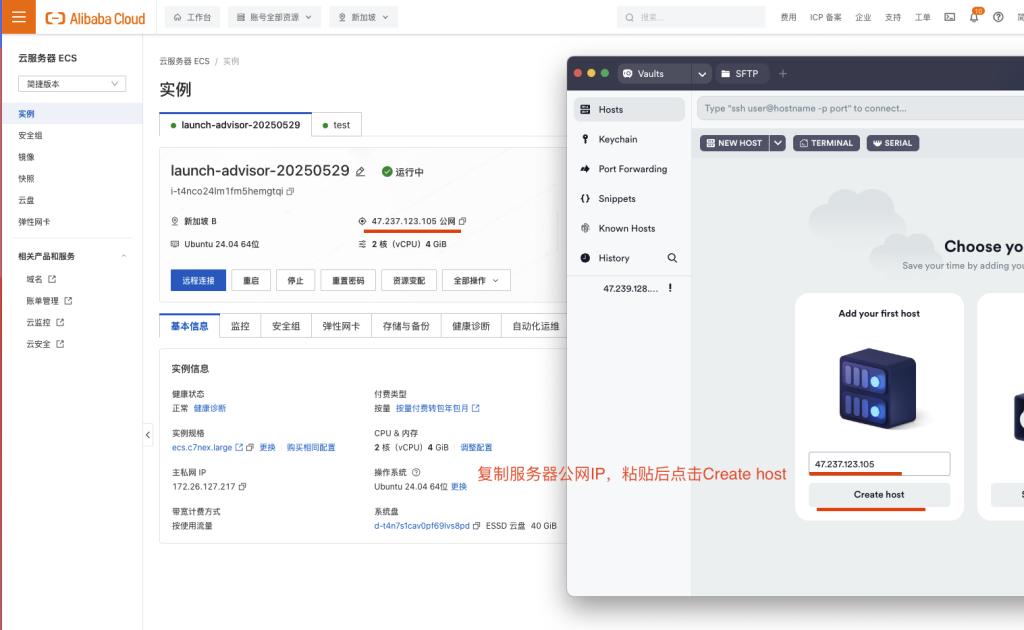Expand the 新加坡 region dropdown
The width and height of the screenshot is (1024, 630).
click(x=364, y=17)
